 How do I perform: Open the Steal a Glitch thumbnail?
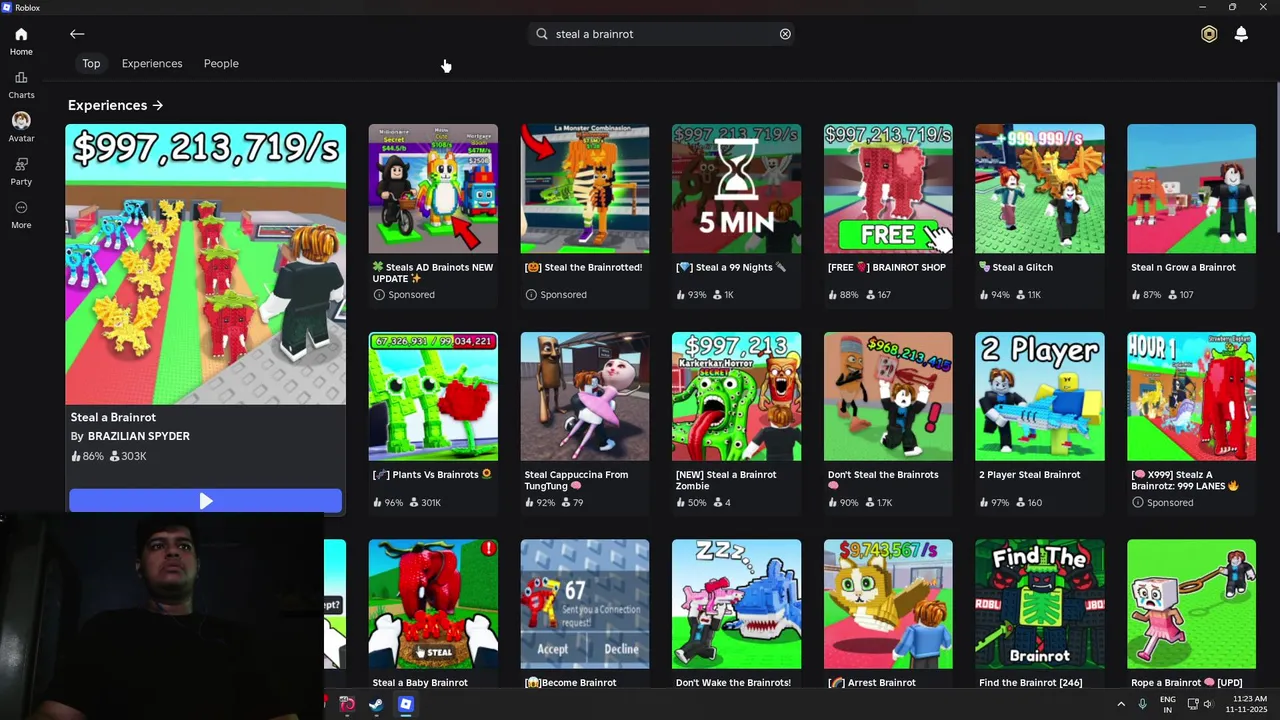pyautogui.click(x=1040, y=189)
